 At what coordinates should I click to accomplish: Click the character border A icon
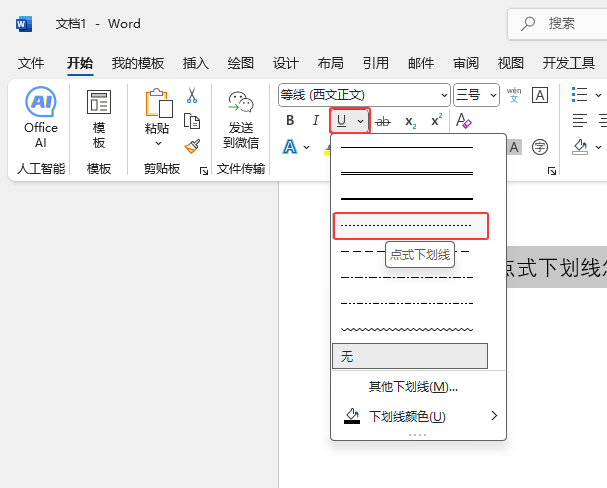click(540, 95)
